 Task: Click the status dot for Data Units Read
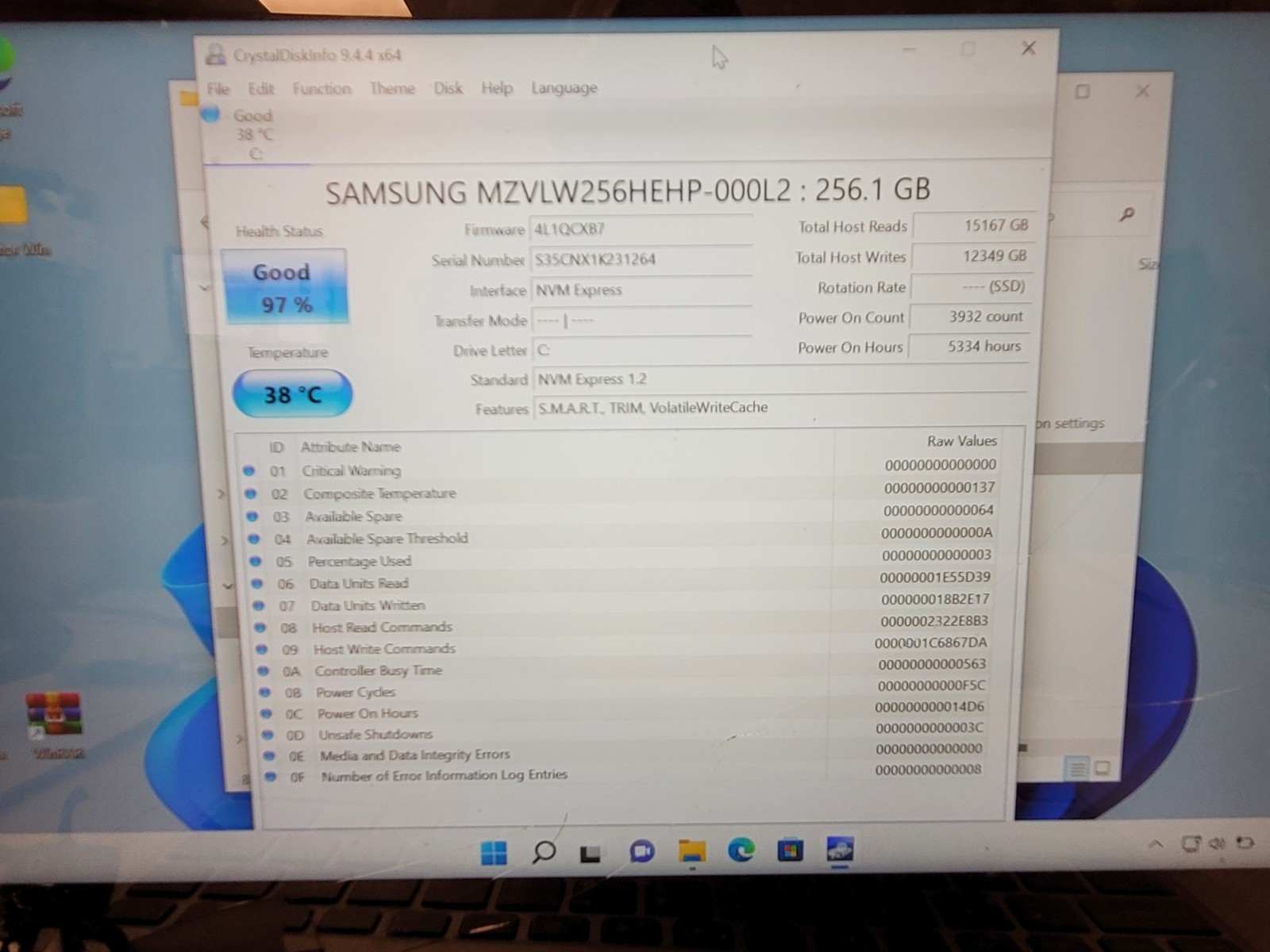coord(256,583)
